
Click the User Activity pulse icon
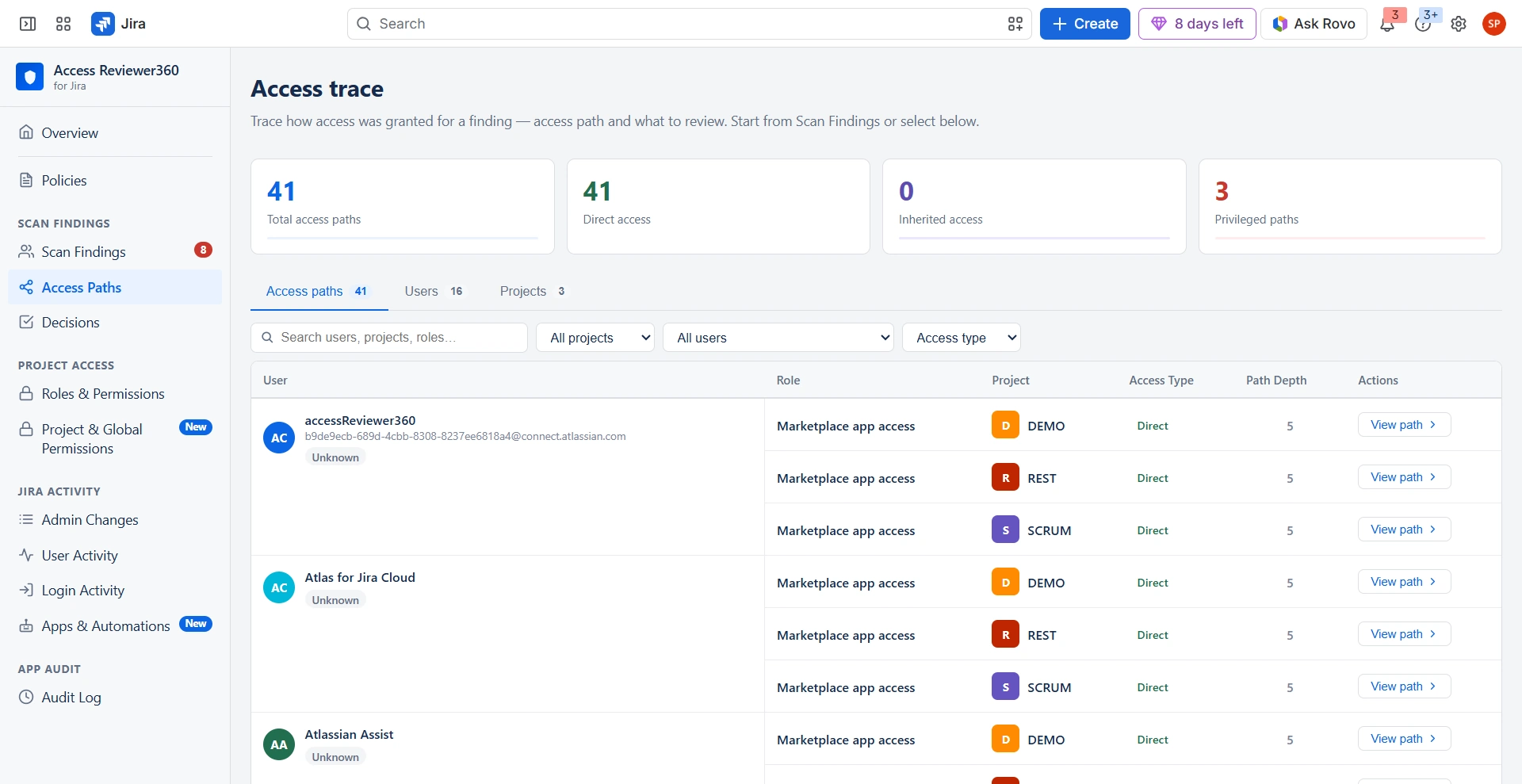coord(26,555)
